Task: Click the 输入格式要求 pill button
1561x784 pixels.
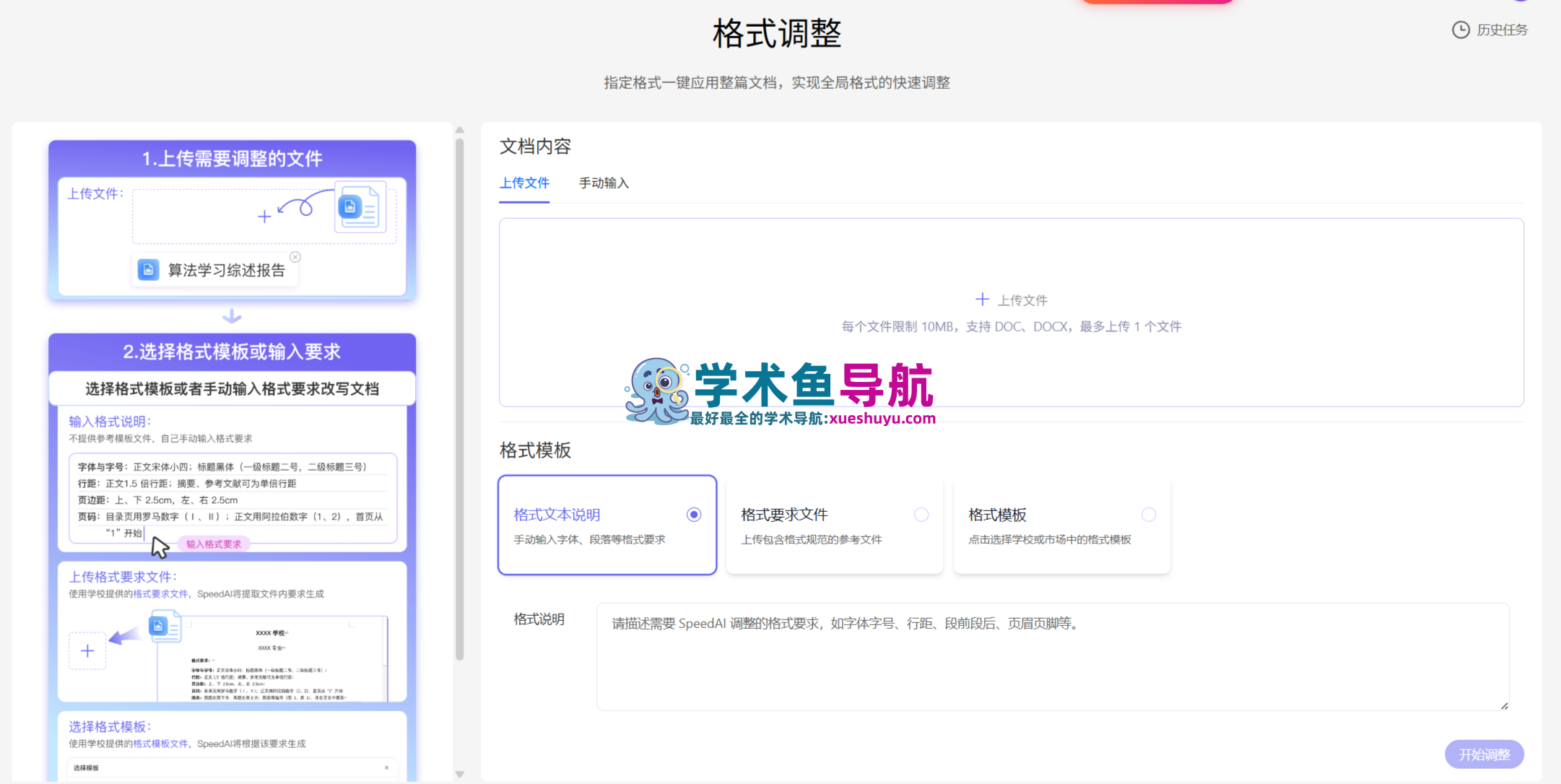Action: pyautogui.click(x=212, y=544)
